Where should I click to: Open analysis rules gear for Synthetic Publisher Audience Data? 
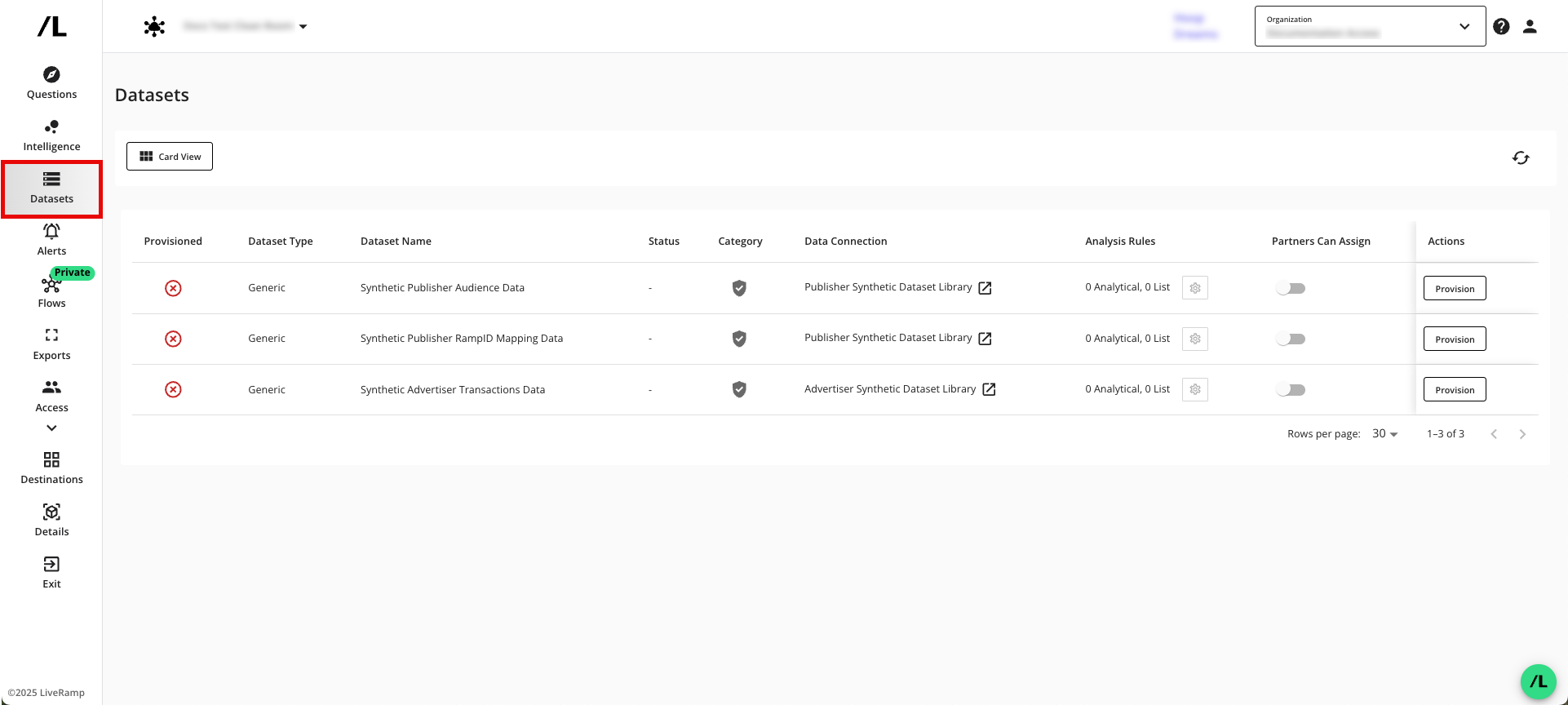point(1194,288)
